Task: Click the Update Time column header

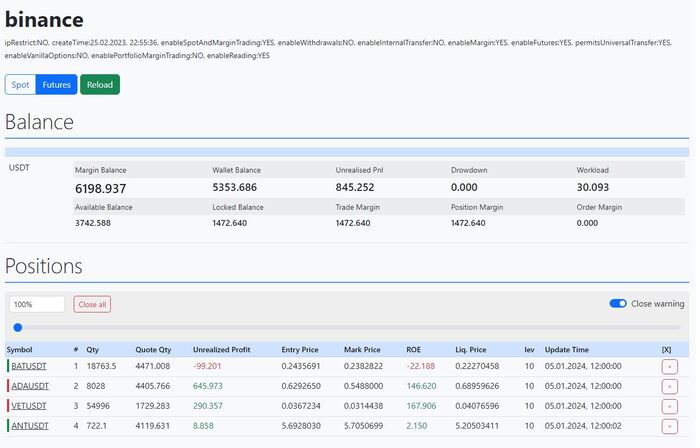Action: point(569,350)
